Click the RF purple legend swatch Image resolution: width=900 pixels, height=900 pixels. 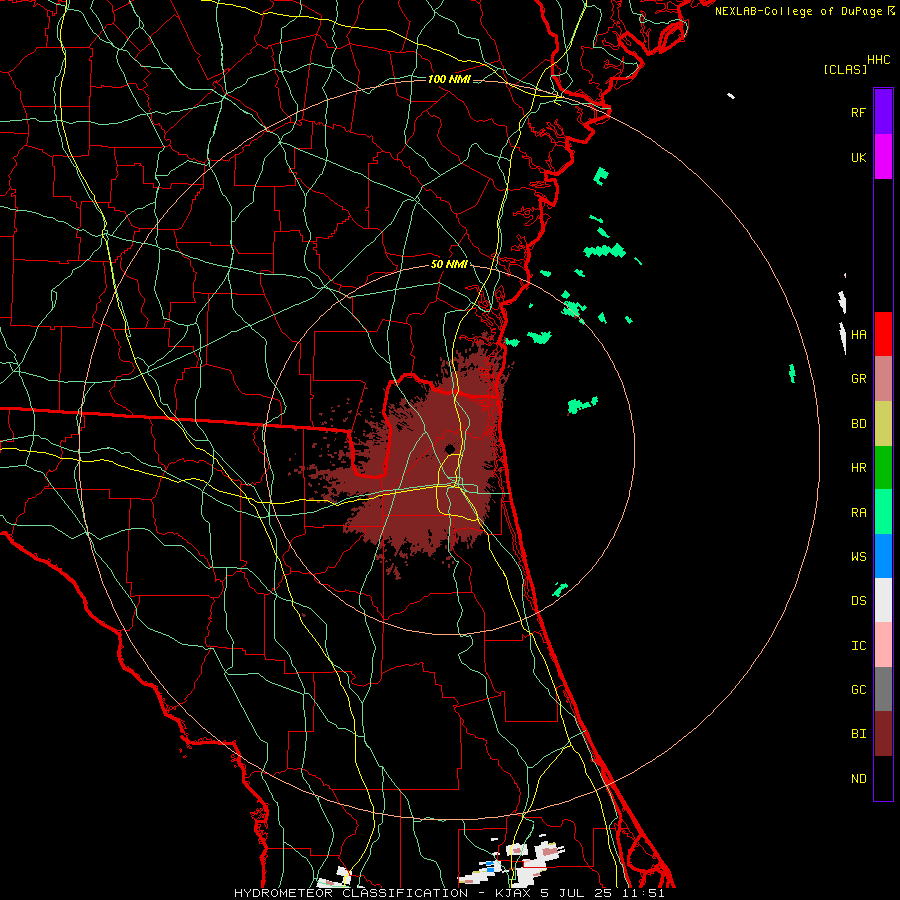(x=883, y=112)
